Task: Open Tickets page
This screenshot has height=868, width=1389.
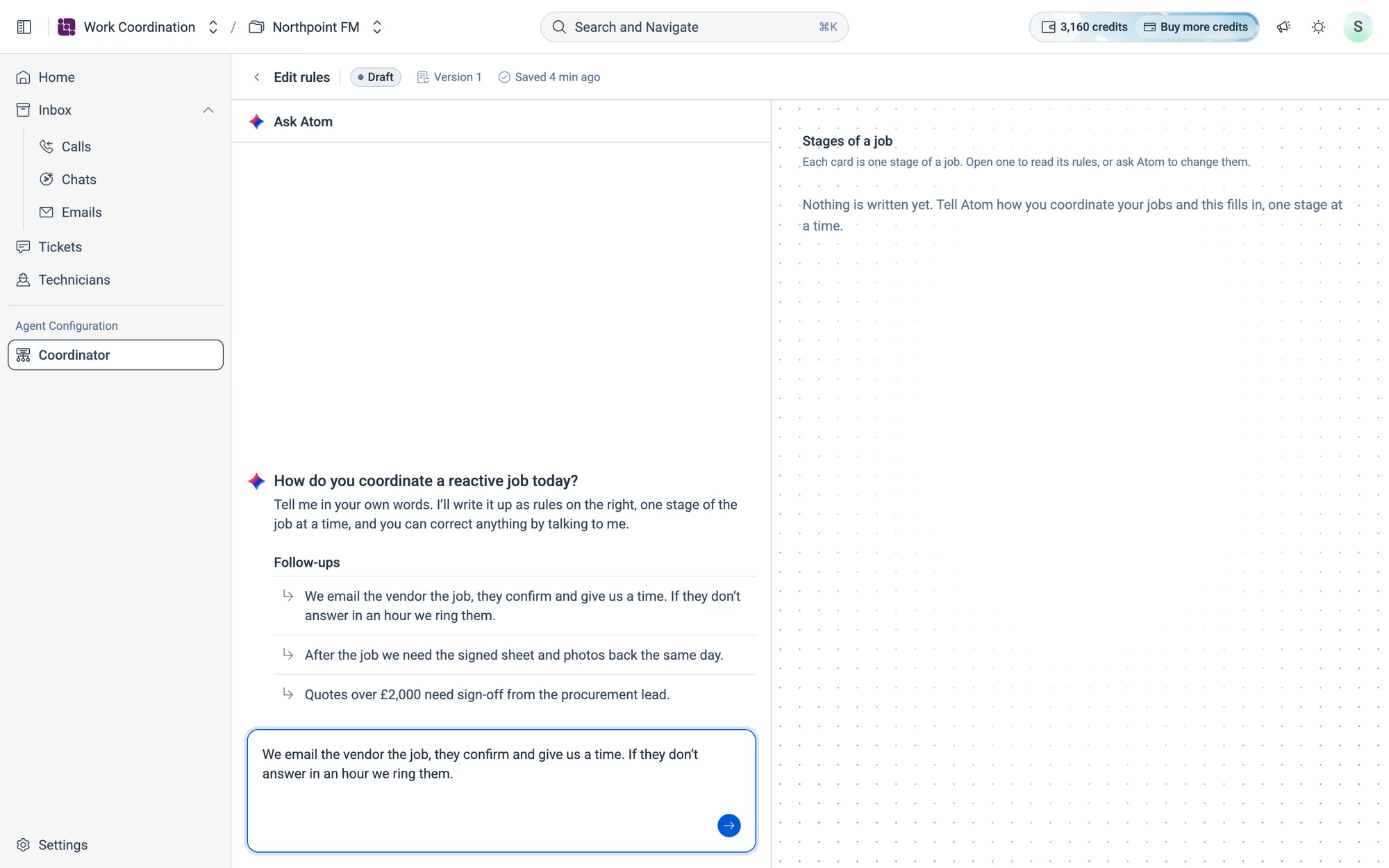Action: click(x=115, y=247)
